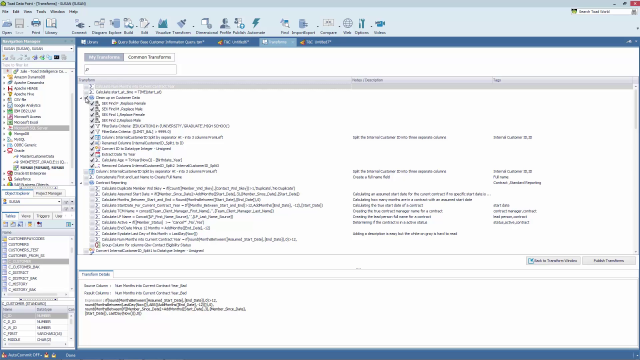Collapse the Oracle connection node

pos(4,151)
